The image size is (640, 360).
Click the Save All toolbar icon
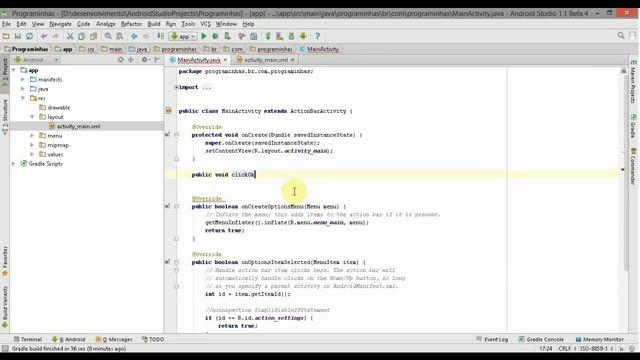coord(18,36)
